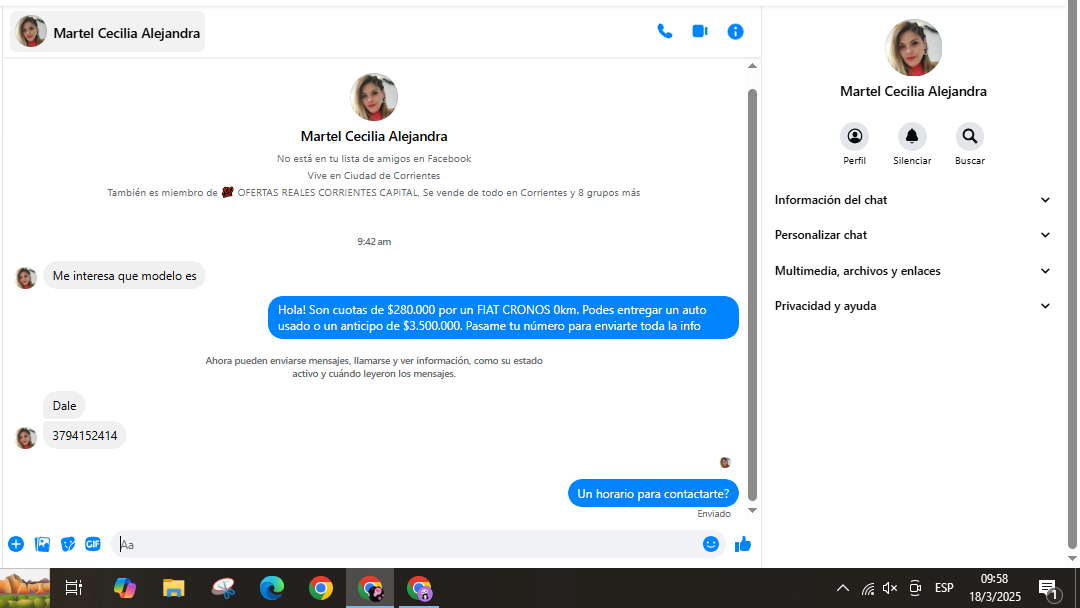This screenshot has width=1080, height=608.
Task: Start a video call with the camera icon
Action: [x=700, y=32]
